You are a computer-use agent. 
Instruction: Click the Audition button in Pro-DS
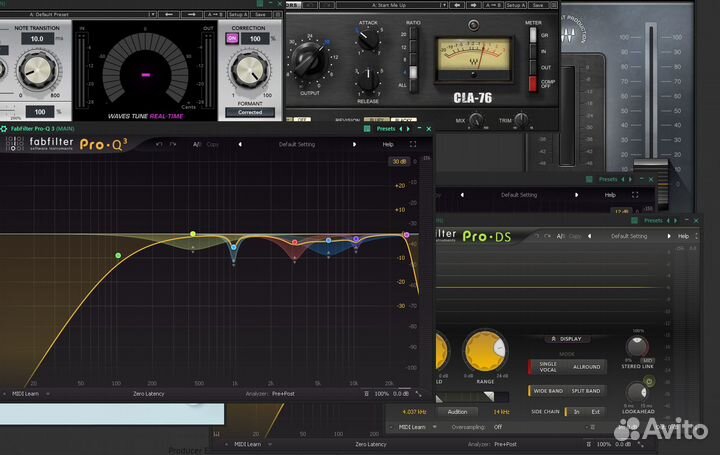pyautogui.click(x=457, y=411)
